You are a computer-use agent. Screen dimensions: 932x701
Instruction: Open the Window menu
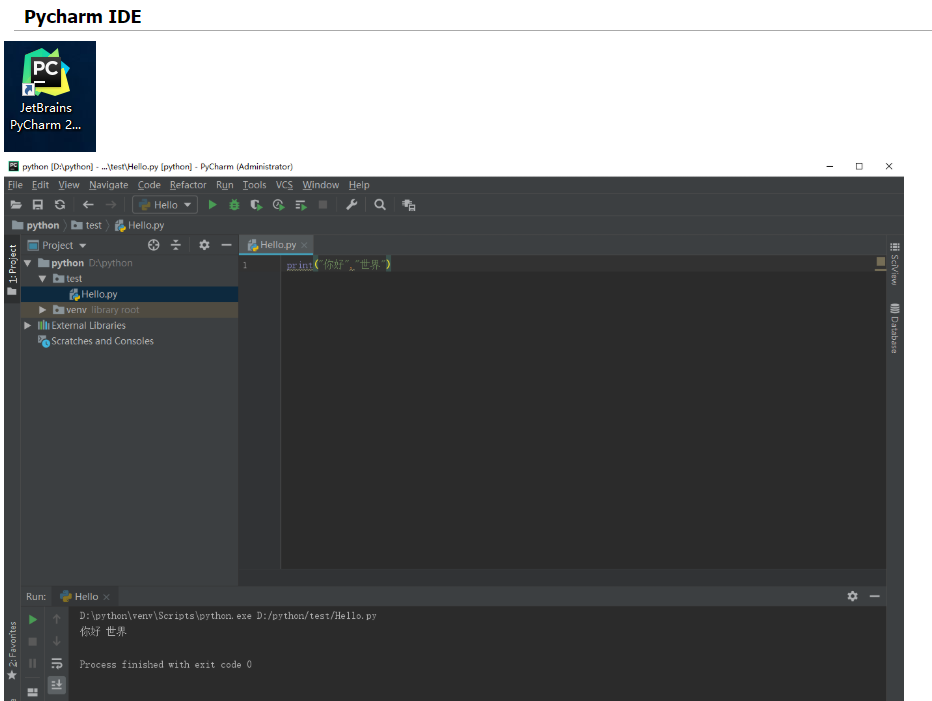pos(320,185)
